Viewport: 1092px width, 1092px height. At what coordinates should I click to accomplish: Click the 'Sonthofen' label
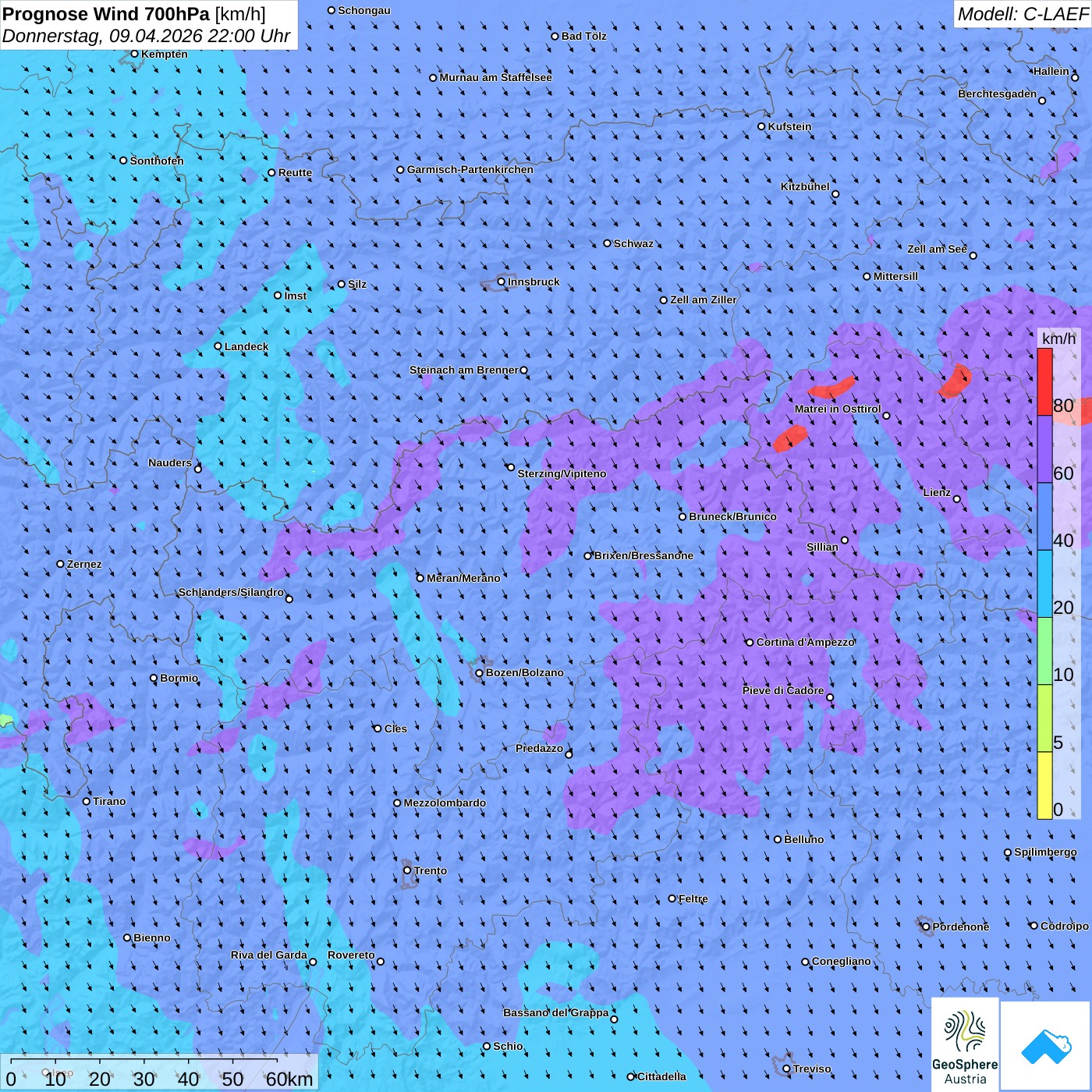pos(157,161)
